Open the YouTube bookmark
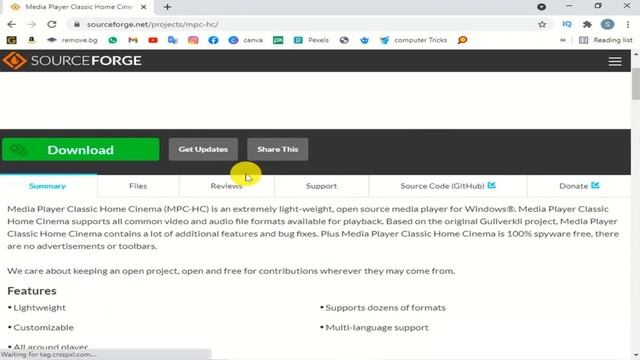640x360 pixels. coord(153,40)
